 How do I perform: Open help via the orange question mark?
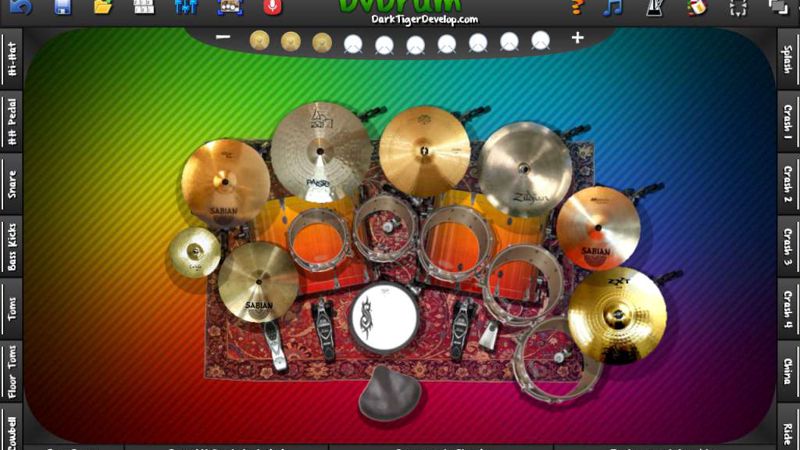click(577, 7)
